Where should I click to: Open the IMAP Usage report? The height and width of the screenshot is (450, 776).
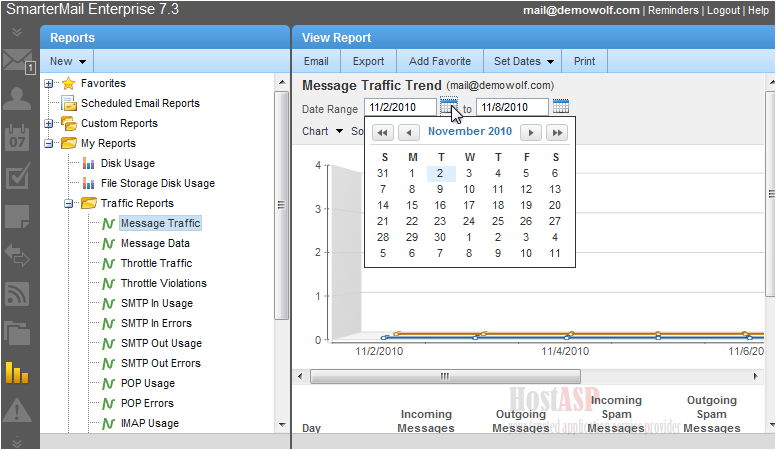pyautogui.click(x=150, y=423)
